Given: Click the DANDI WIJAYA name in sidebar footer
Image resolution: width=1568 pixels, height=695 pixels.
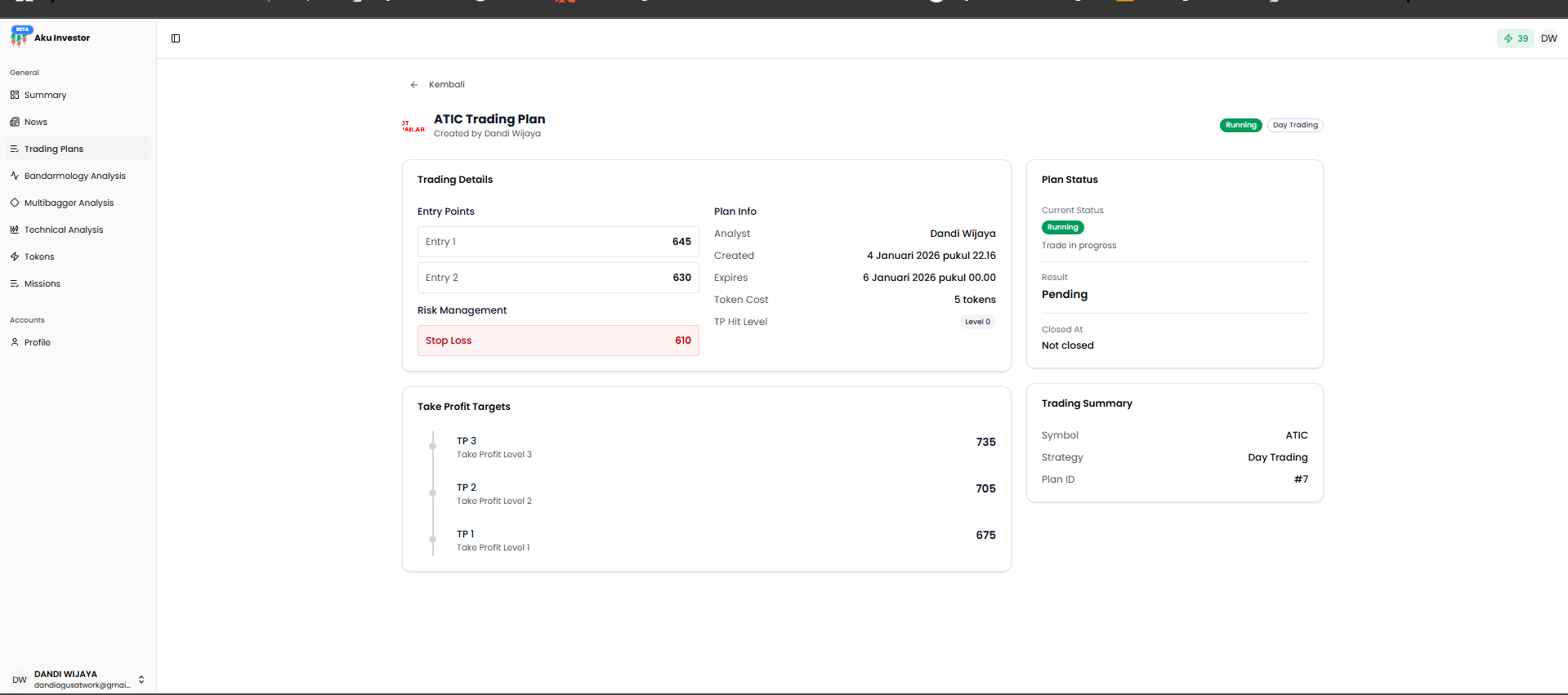Looking at the screenshot, I should [65, 675].
